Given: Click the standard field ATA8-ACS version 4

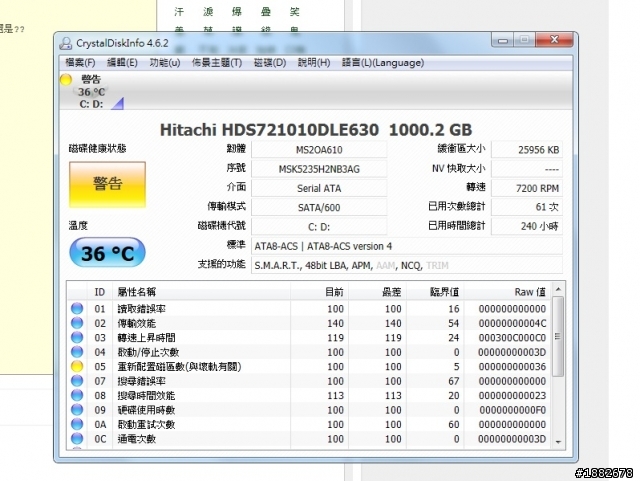Looking at the screenshot, I should (407, 246).
